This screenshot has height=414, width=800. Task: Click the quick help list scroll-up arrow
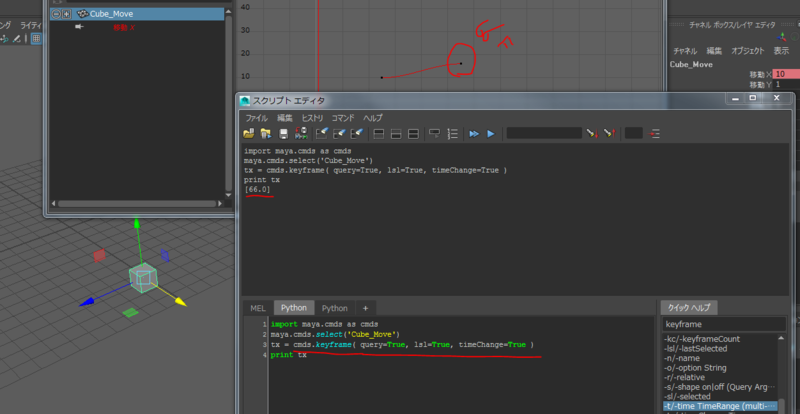point(782,338)
